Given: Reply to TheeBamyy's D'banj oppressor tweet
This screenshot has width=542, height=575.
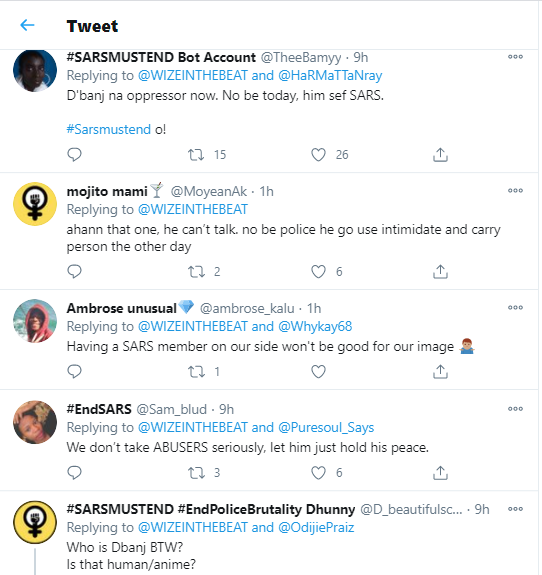Looking at the screenshot, I should pos(74,154).
